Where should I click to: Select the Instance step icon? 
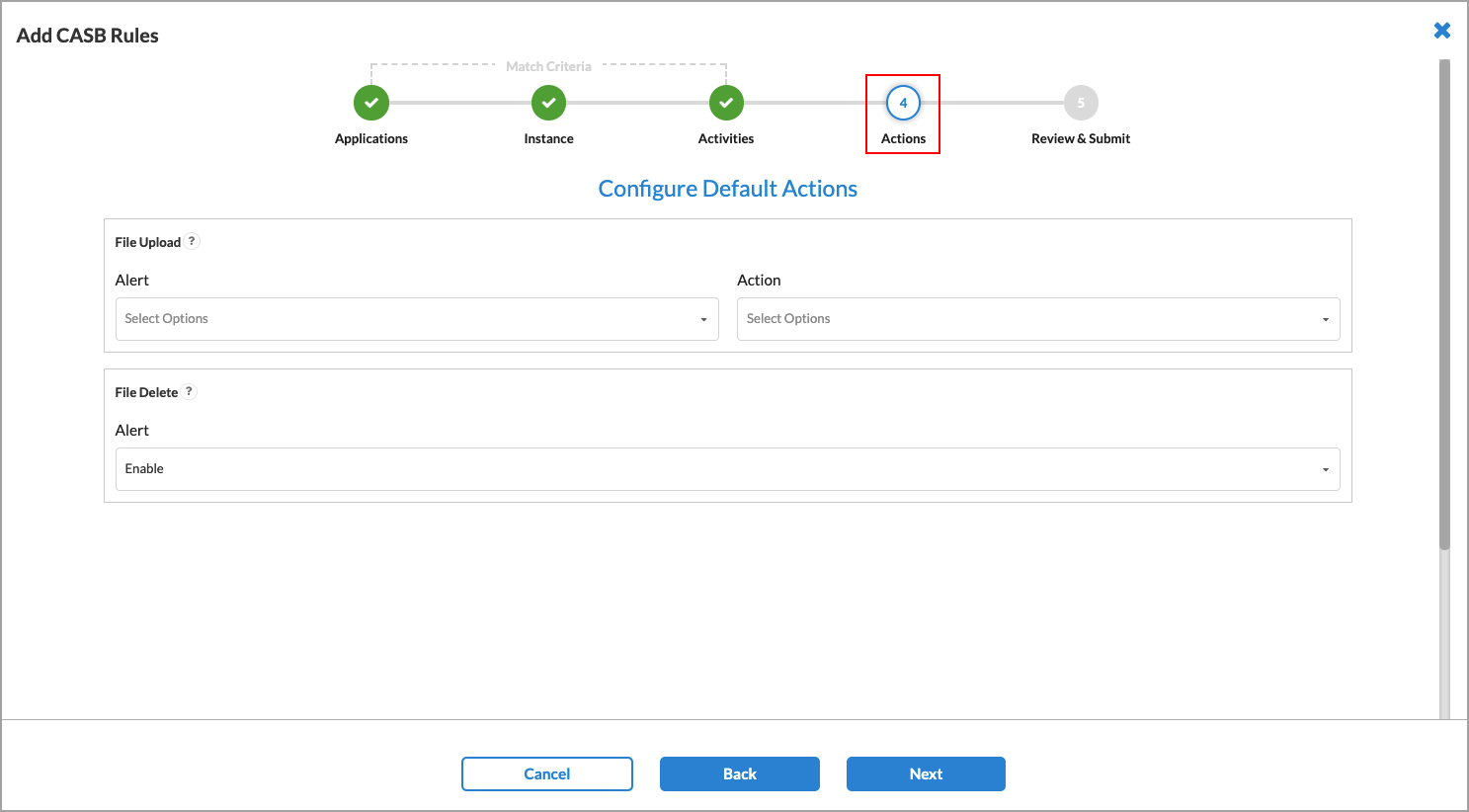pyautogui.click(x=548, y=102)
